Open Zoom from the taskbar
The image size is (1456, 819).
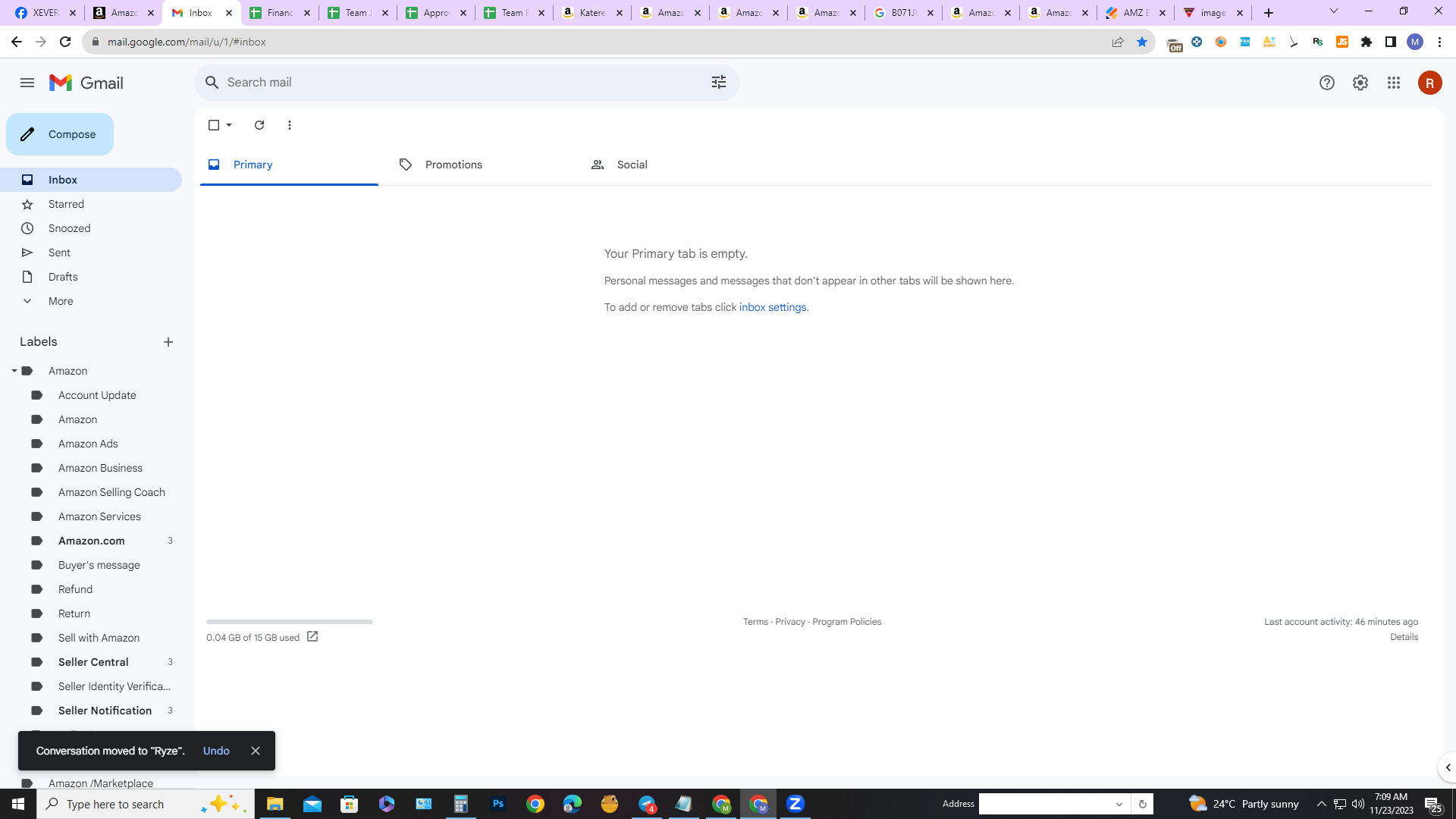click(795, 804)
